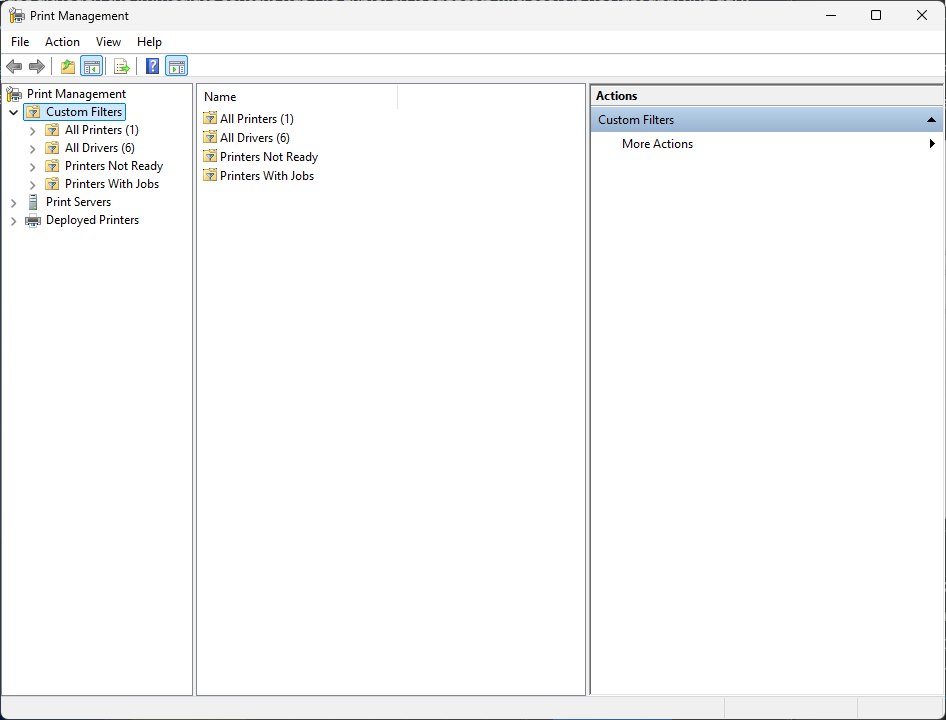This screenshot has width=946, height=720.
Task: Expand the Print Servers tree node
Action: (13, 203)
